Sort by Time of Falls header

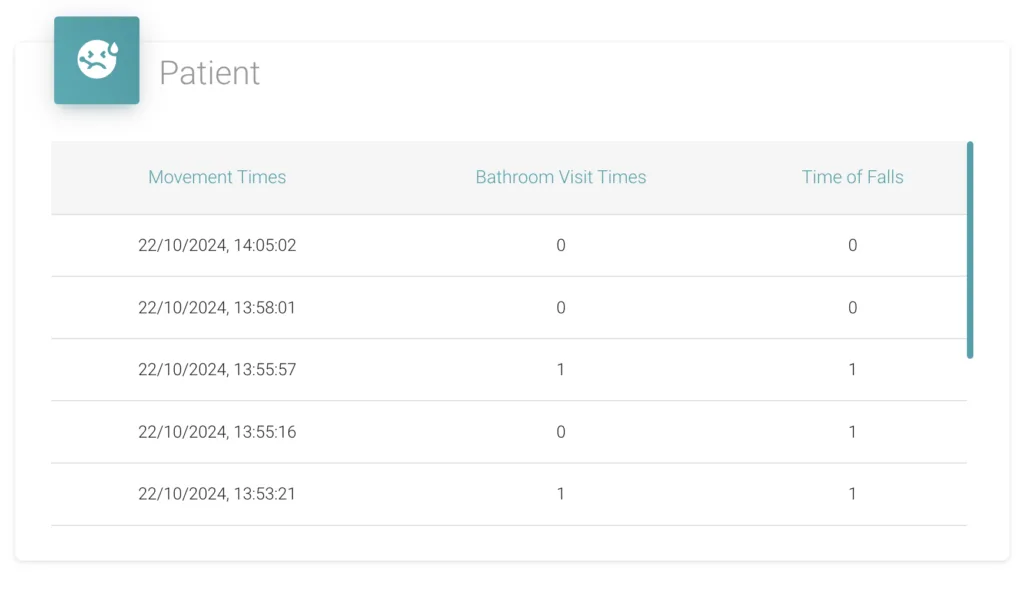tap(852, 177)
